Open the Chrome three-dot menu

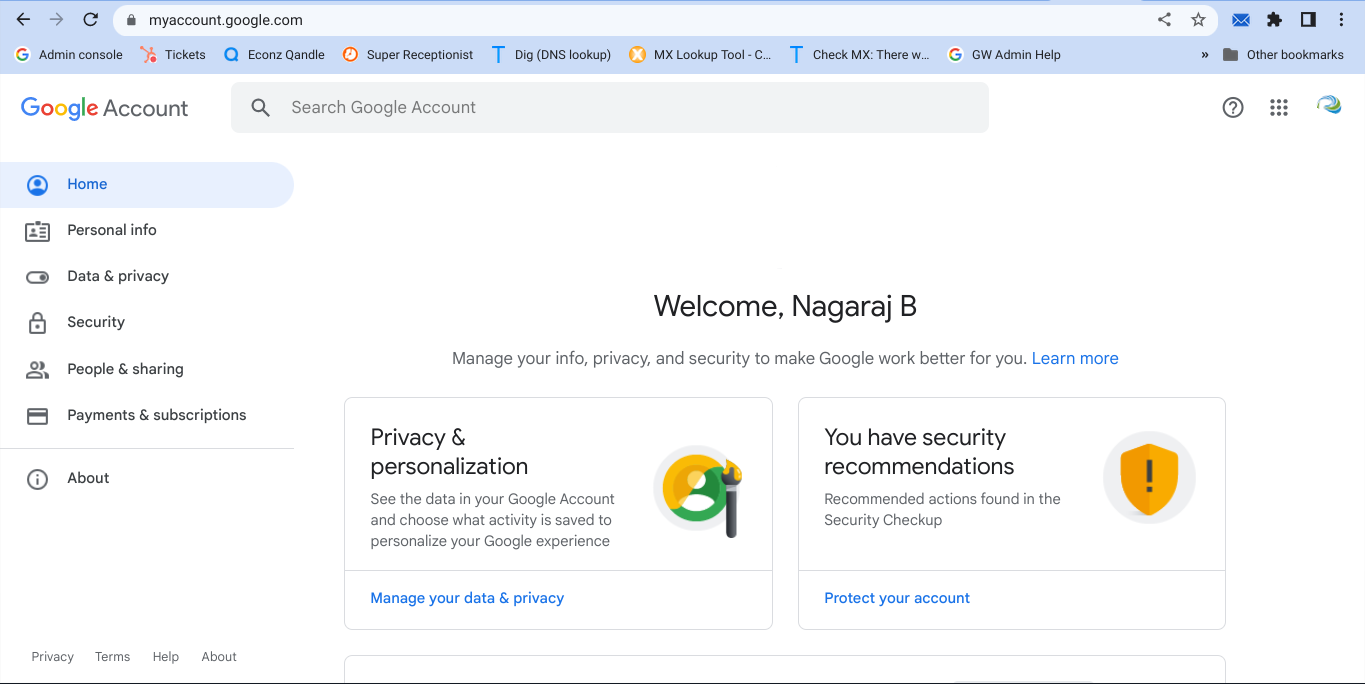1341,19
